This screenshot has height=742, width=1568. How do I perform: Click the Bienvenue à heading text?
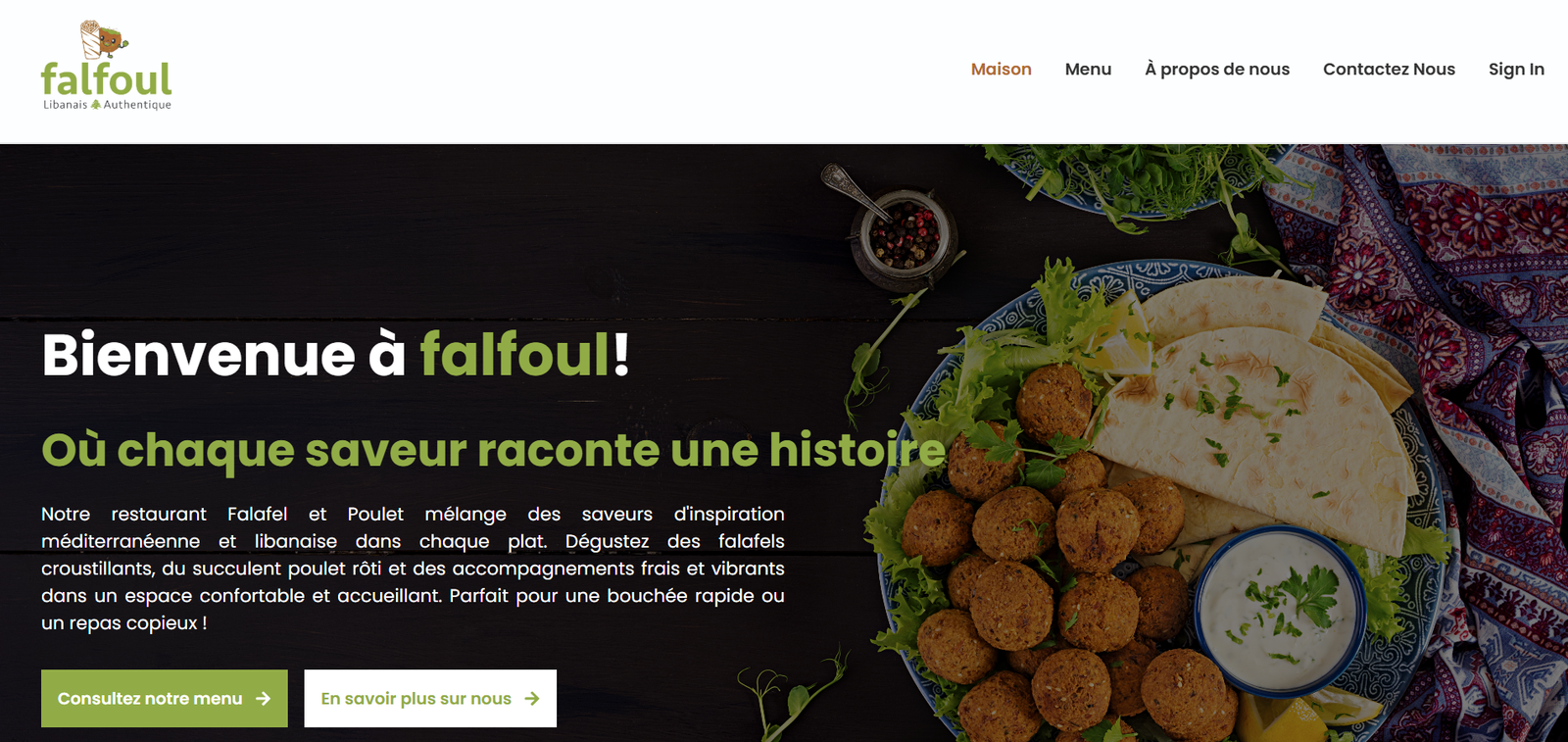tap(223, 354)
